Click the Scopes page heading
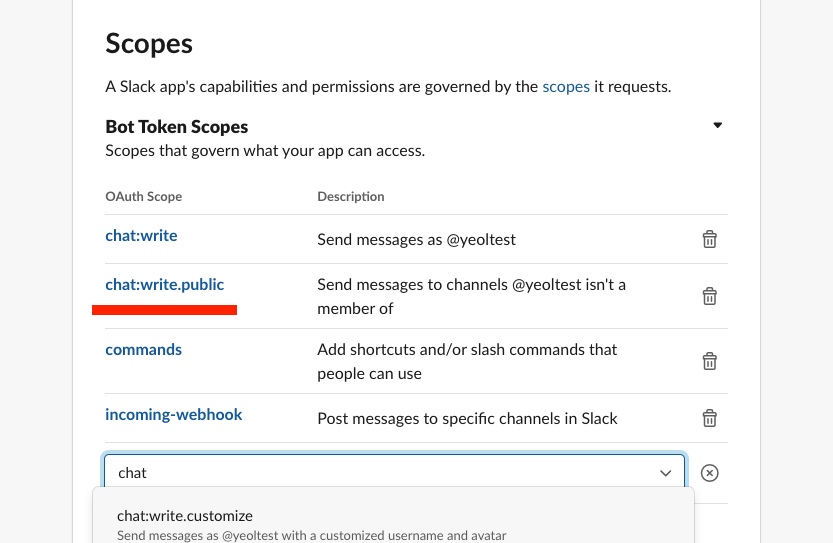 pos(149,44)
